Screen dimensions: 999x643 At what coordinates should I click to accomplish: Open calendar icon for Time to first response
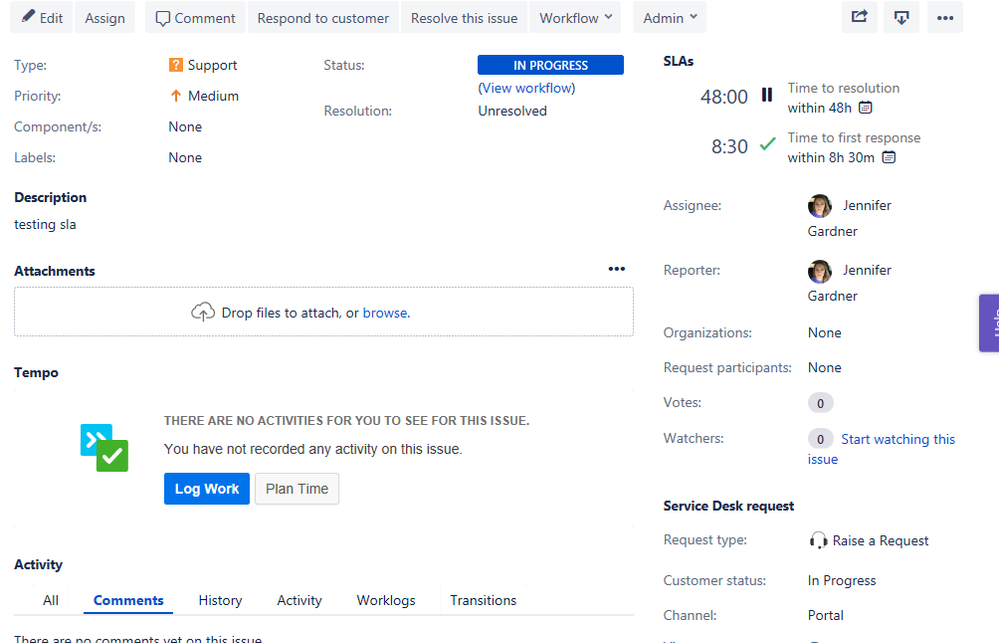point(889,157)
